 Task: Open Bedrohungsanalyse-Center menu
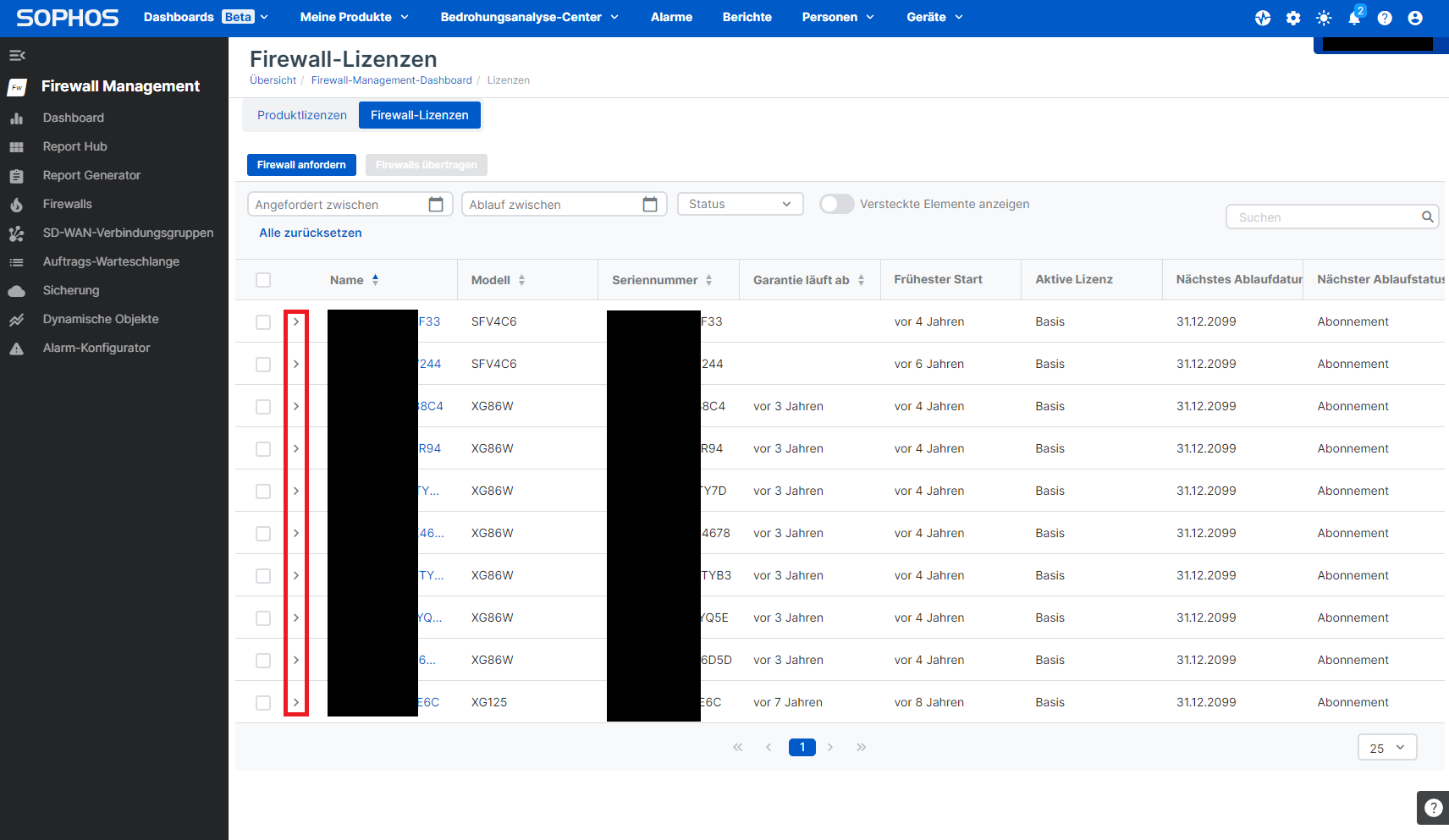click(529, 17)
